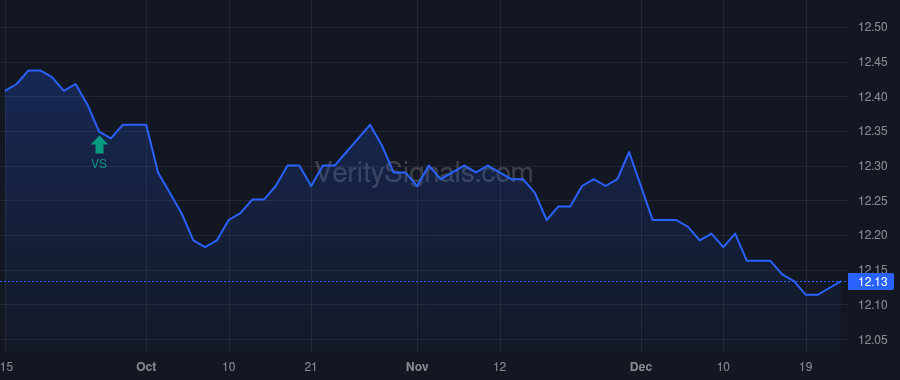Click the 12.13 current price label

pos(871,281)
